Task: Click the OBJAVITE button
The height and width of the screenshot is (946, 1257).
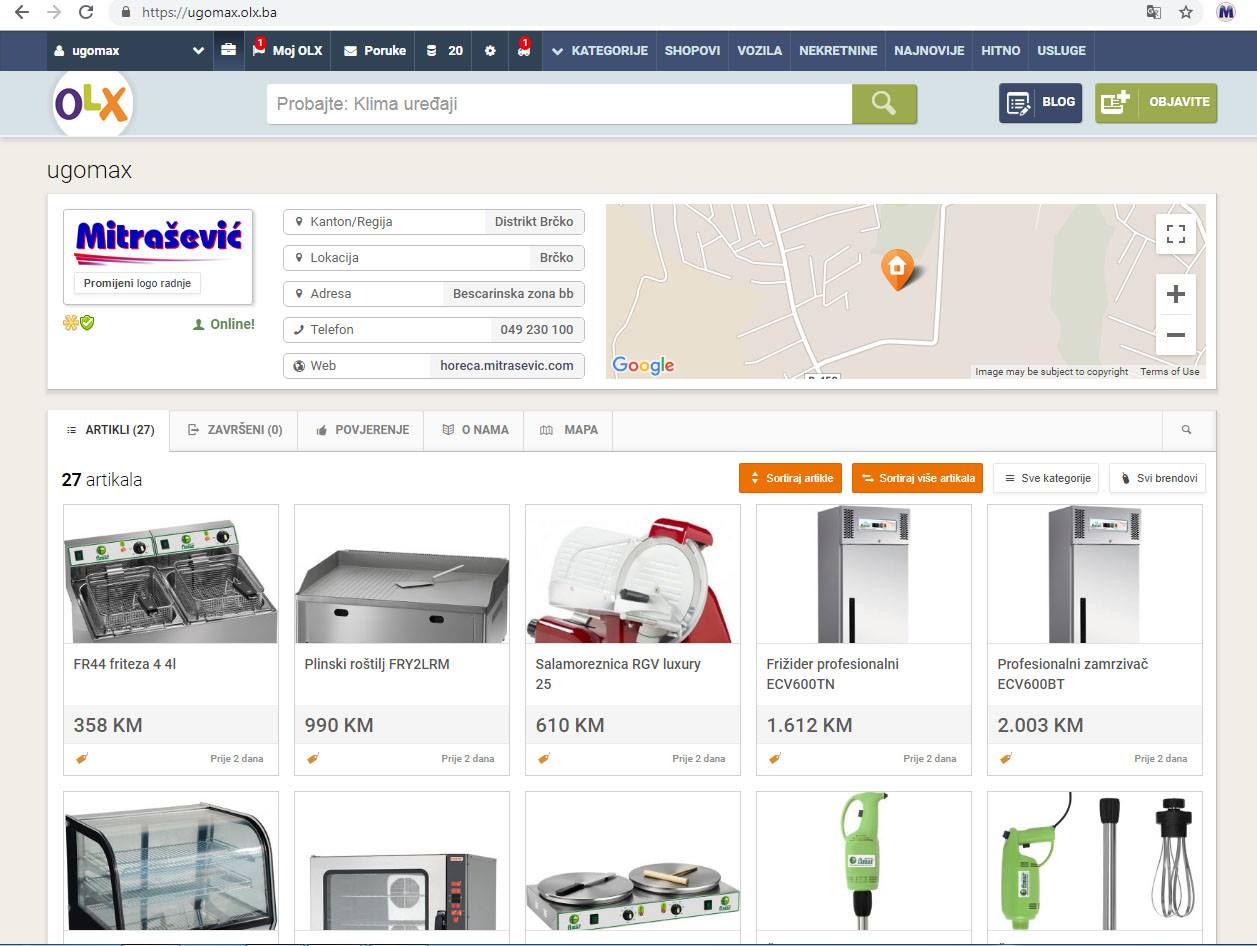Action: 1156,102
